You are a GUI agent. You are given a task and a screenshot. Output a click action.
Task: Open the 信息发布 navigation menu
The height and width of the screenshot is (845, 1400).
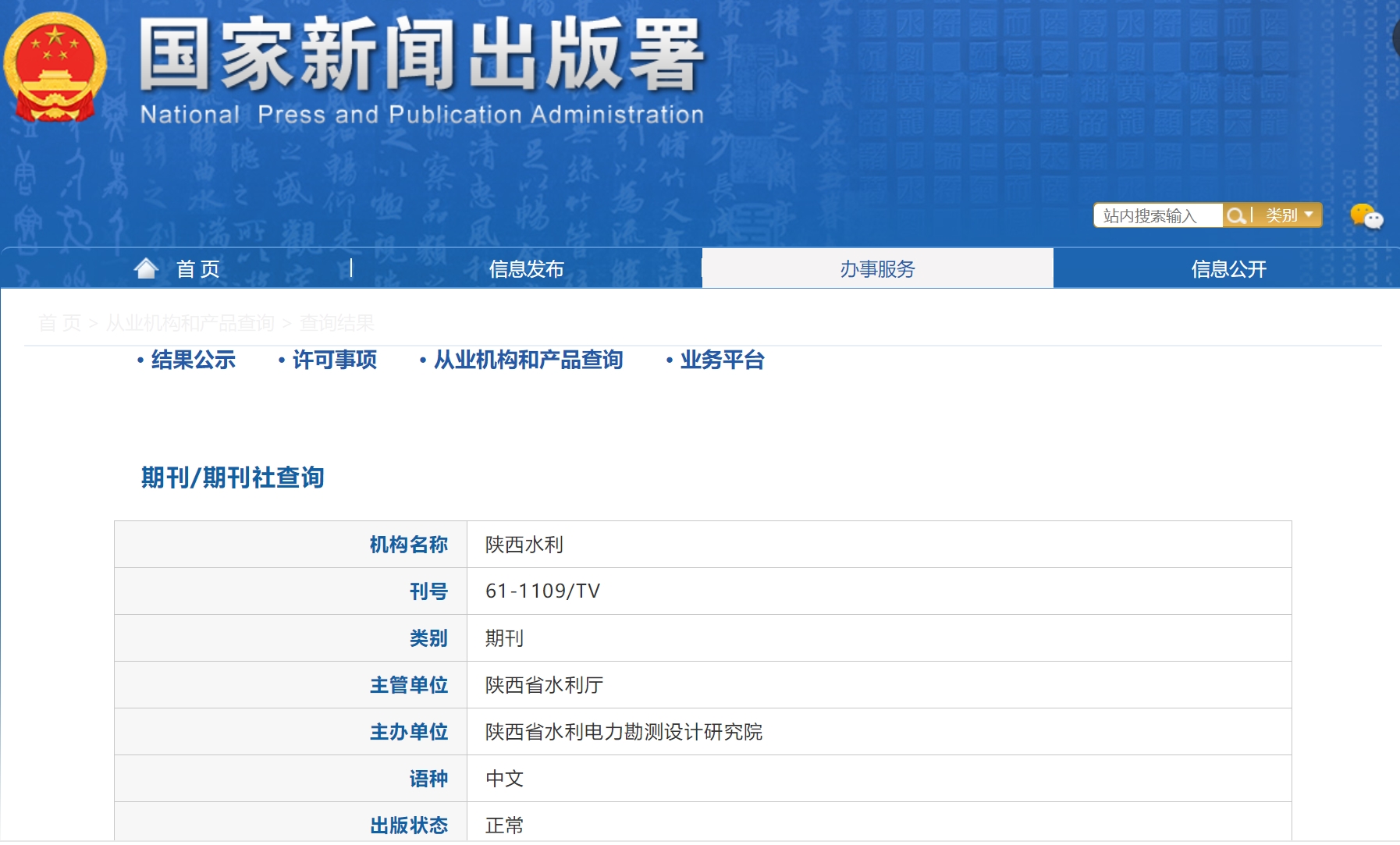(526, 269)
